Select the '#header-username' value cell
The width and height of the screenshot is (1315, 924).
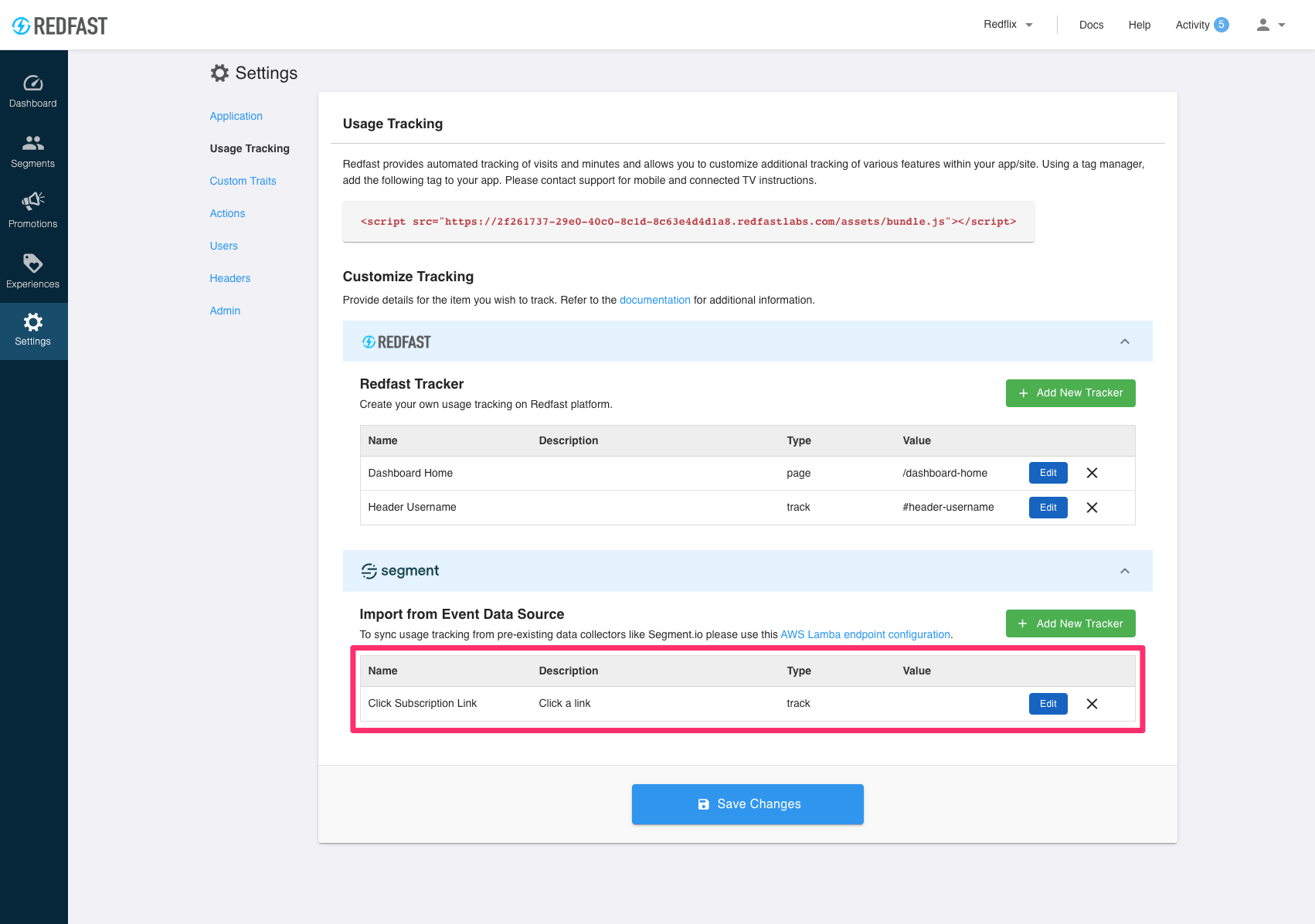pos(948,507)
